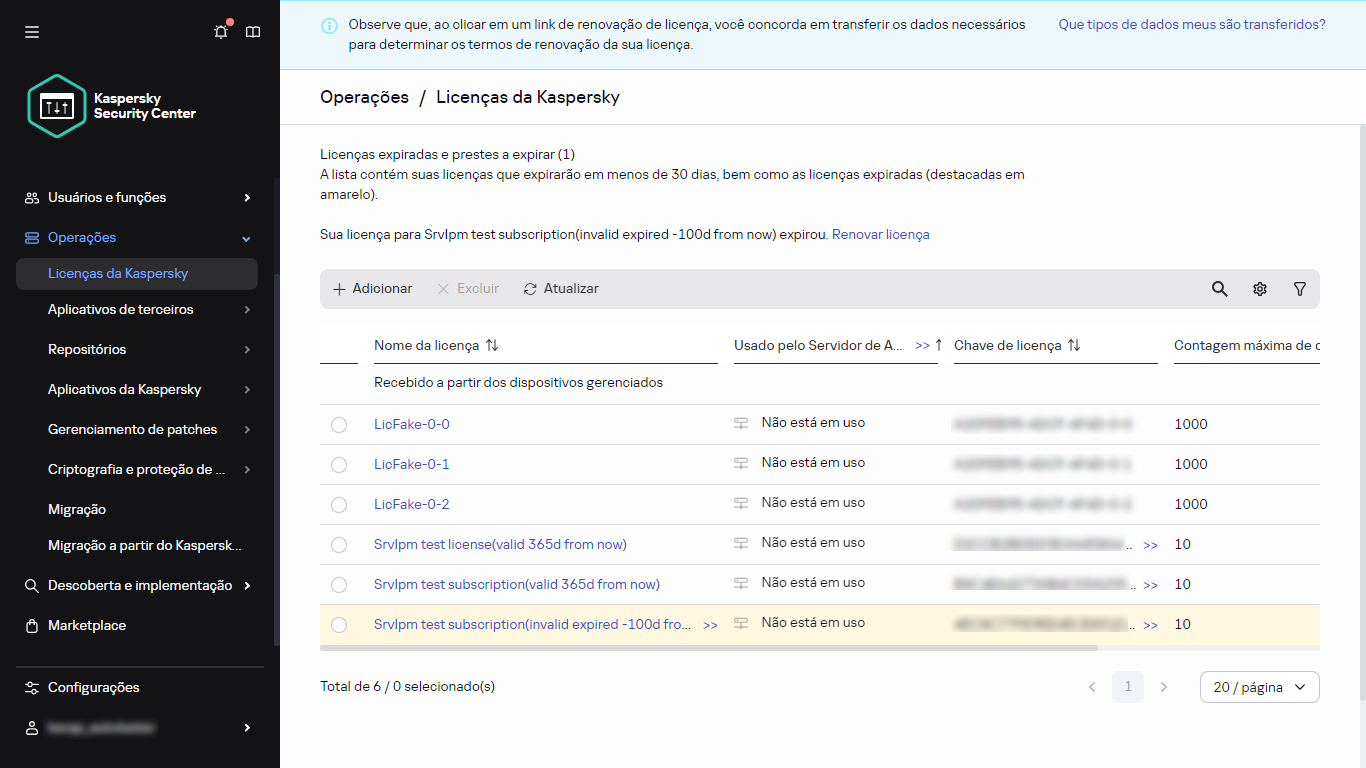Open the notifications bell icon
The height and width of the screenshot is (768, 1366).
point(221,32)
